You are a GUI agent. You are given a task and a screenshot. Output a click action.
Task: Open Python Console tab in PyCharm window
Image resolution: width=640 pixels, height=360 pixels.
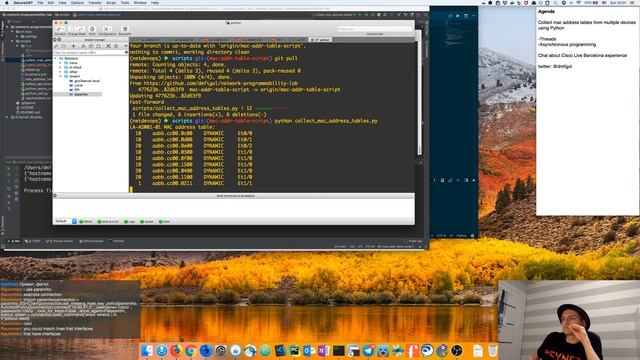pyautogui.click(x=91, y=241)
